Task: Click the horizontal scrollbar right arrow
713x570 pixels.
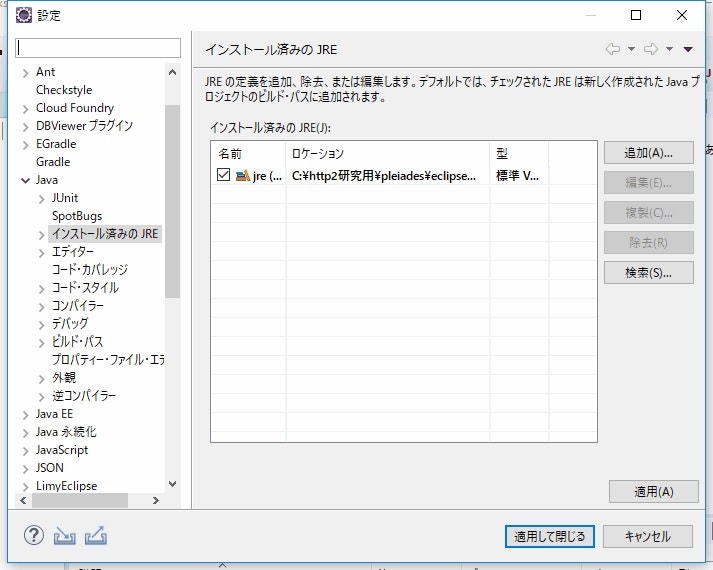Action: pos(156,500)
